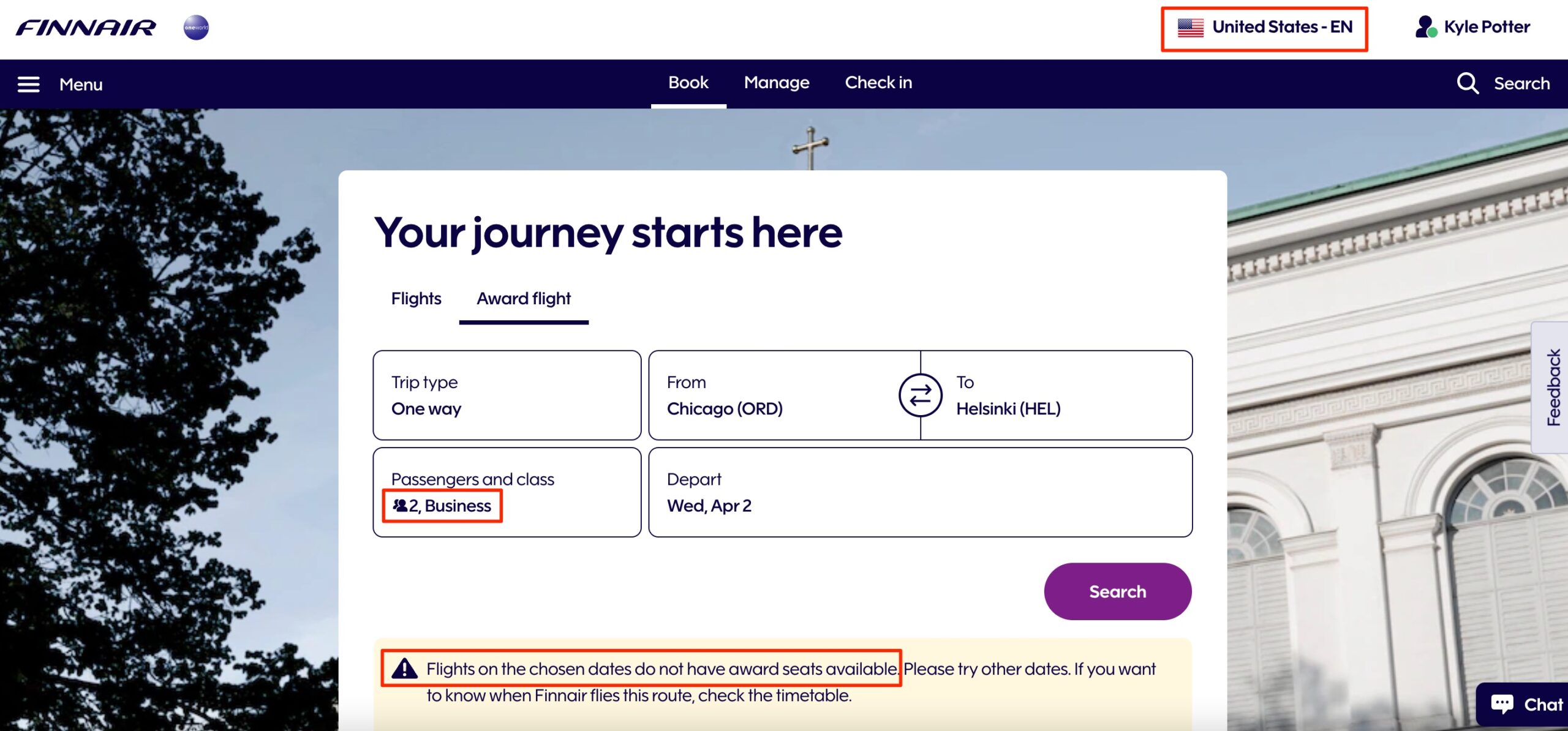Click the oneworld alliance icon
The width and height of the screenshot is (1568, 731).
(x=196, y=28)
